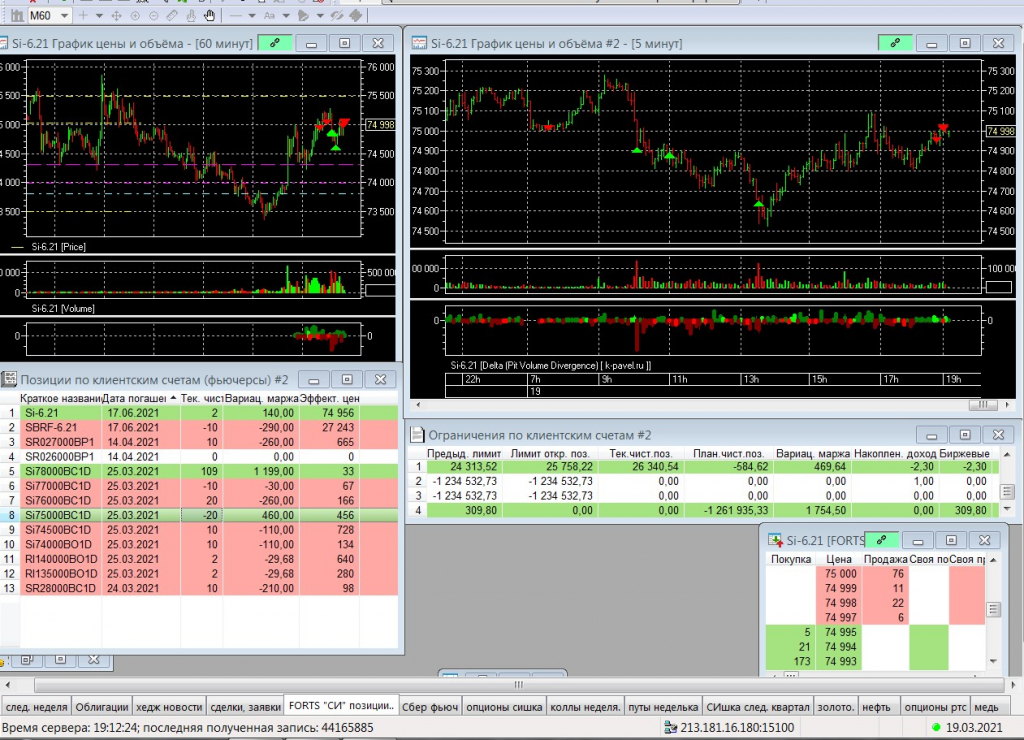Open the dropdown arrow next to the crosshair tool
1024x740 pixels.
99,15
